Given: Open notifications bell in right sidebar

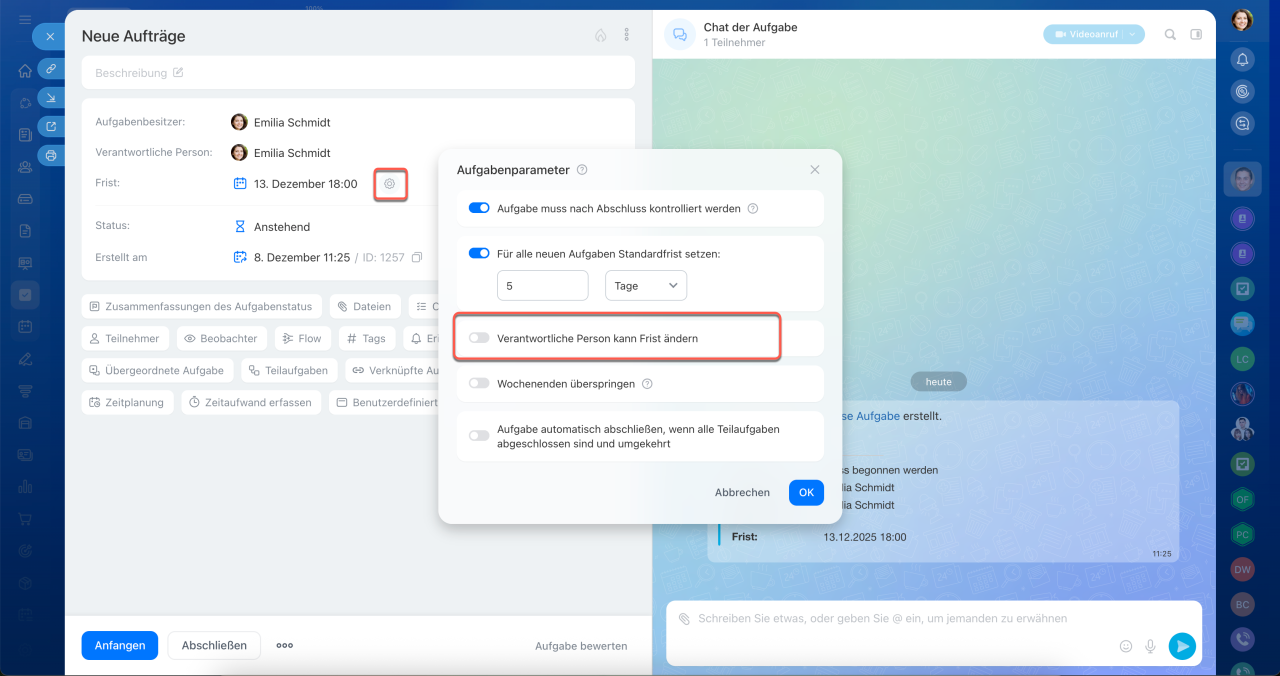Looking at the screenshot, I should [1242, 59].
